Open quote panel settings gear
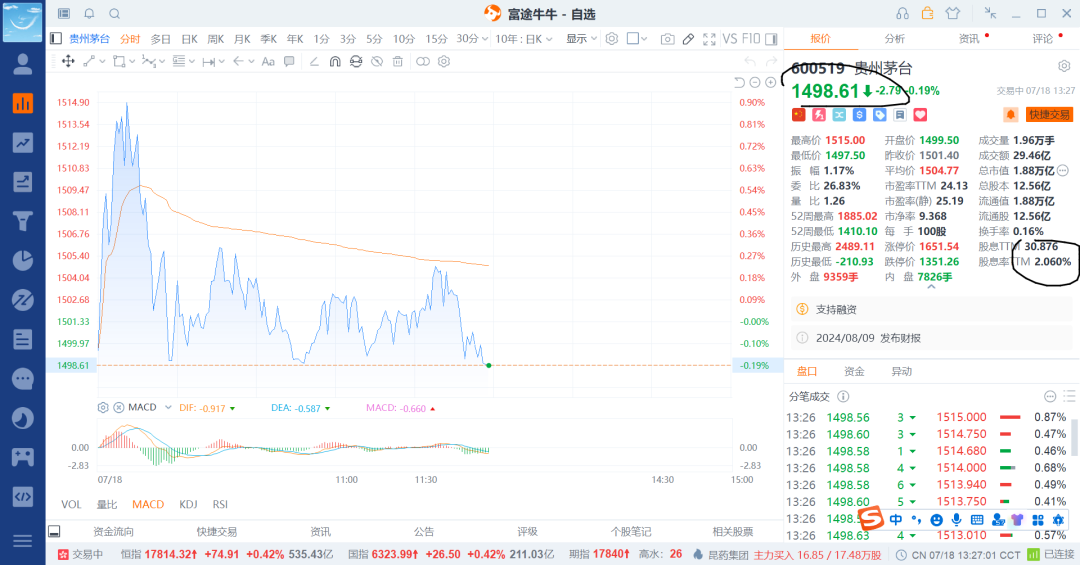Screen dimensions: 1080x565 point(1064,66)
